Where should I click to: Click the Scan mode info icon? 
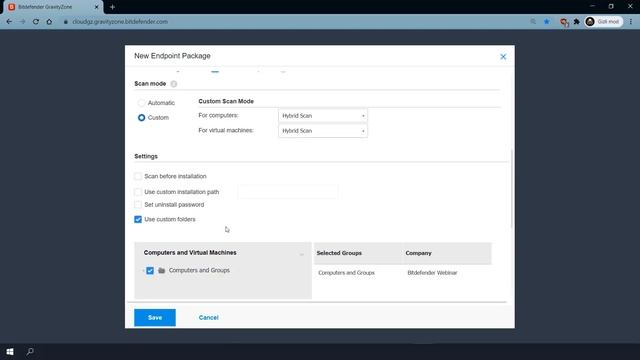click(x=173, y=84)
